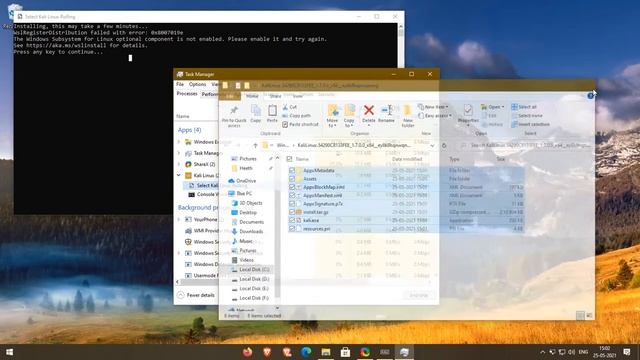Open 3D Objects in the navigation pane
Viewport: 640px width, 360px height.
click(x=247, y=203)
